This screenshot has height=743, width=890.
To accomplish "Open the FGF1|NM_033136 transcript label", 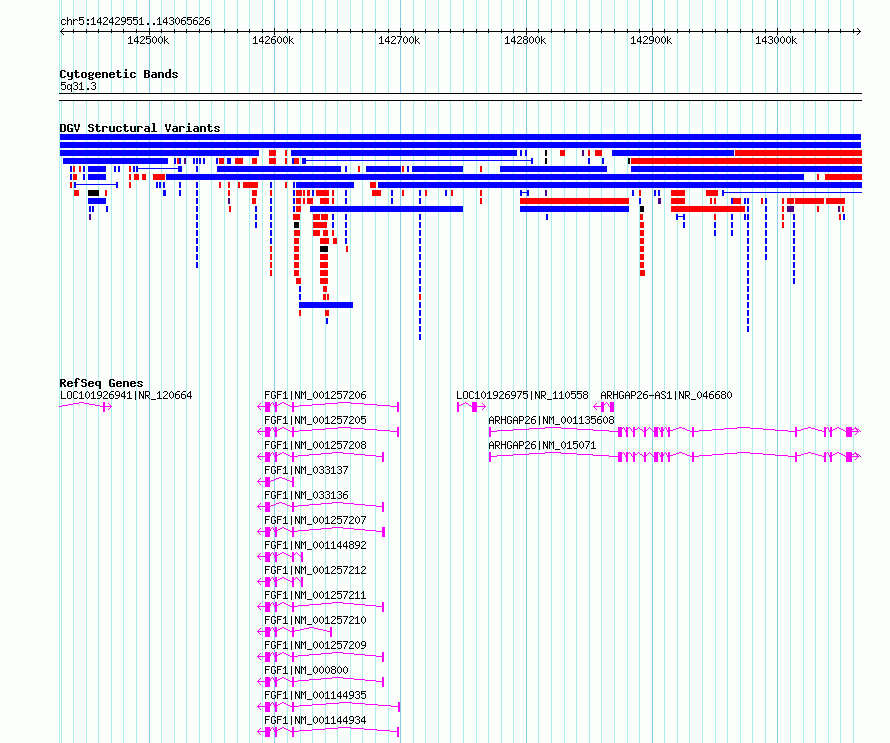I will pos(306,495).
